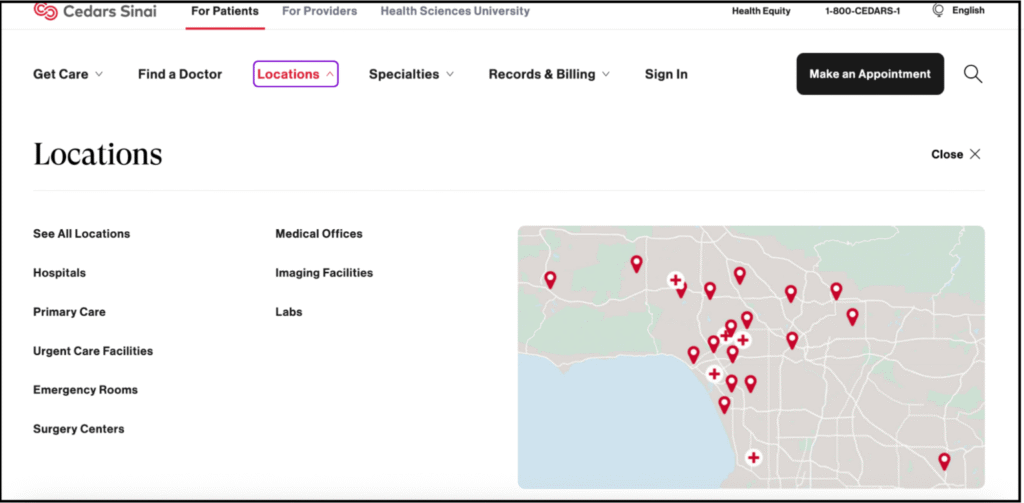Click the Make an Appointment button
Viewport: 1024px width, 503px height.
click(x=870, y=74)
